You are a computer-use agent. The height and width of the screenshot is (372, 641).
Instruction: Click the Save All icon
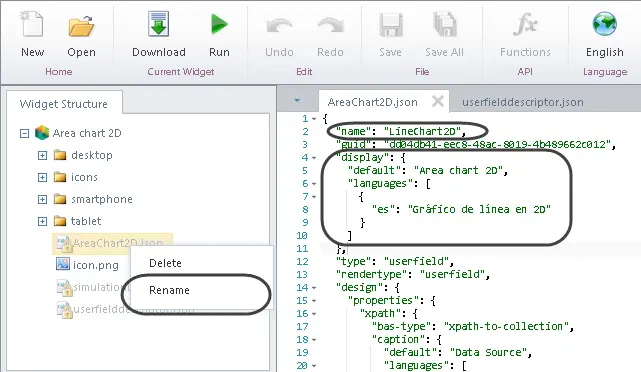point(444,24)
